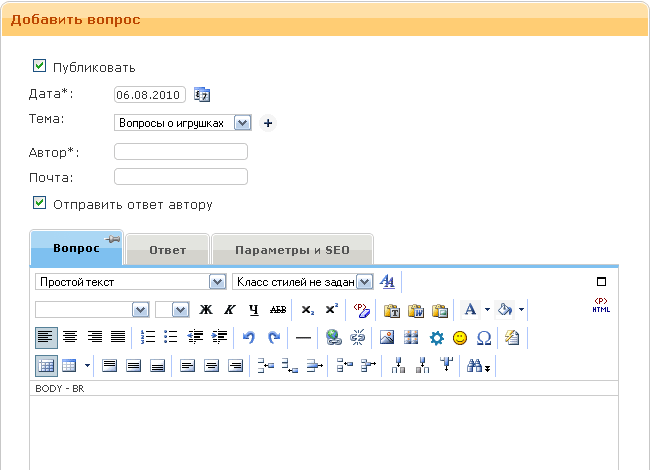Image resolution: width=650 pixels, height=470 pixels.
Task: Open the Тема dropdown list
Action: click(x=241, y=123)
